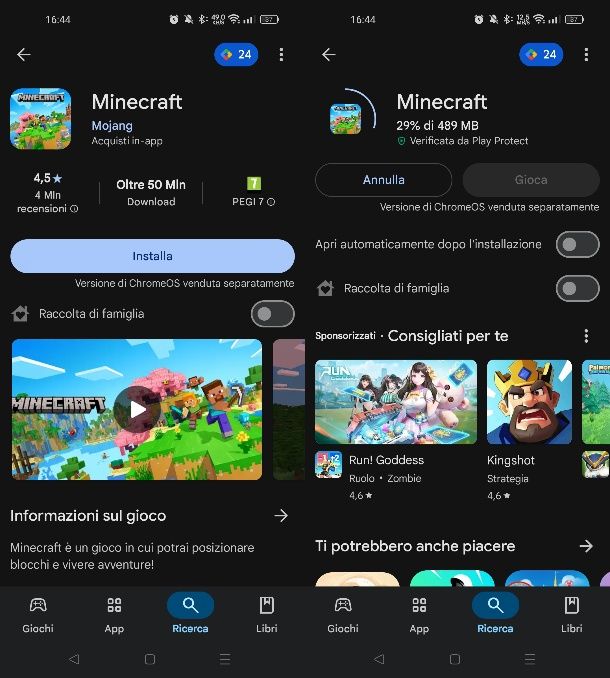Viewport: 610px width, 678px height.
Task: Tap the Kingshot title text
Action: click(x=511, y=461)
